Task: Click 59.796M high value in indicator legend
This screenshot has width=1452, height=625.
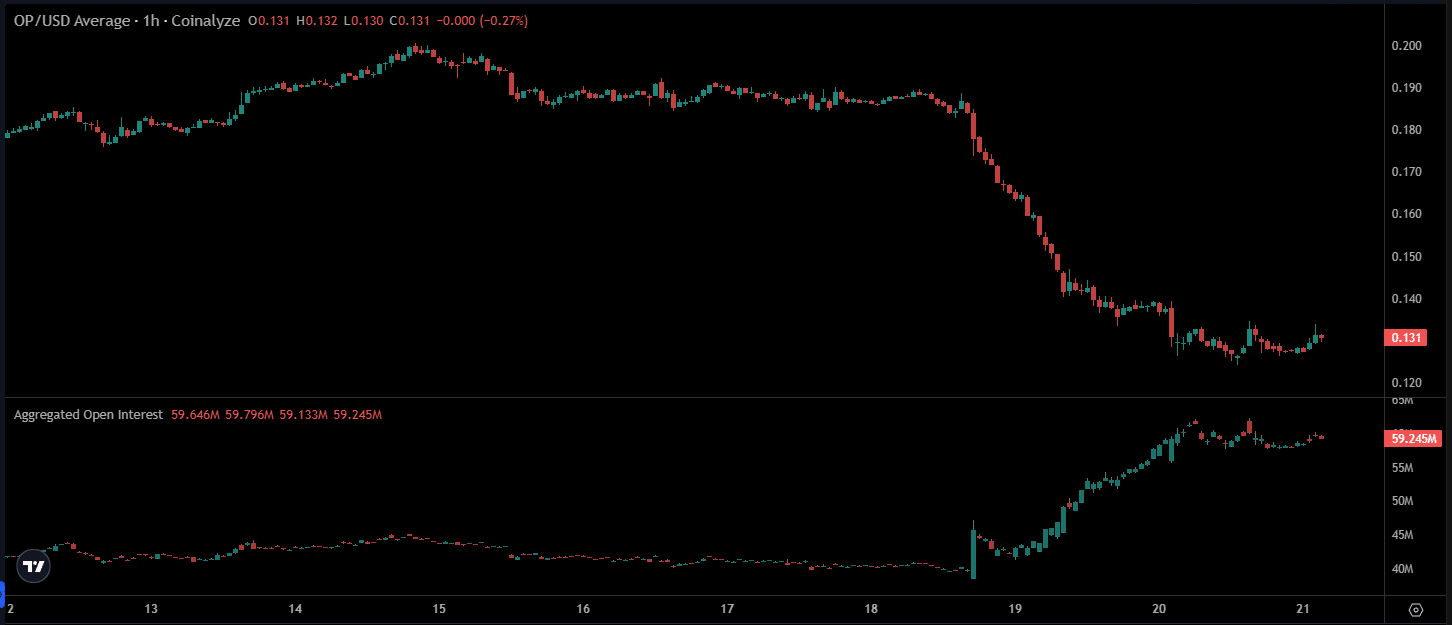Action: tap(249, 414)
